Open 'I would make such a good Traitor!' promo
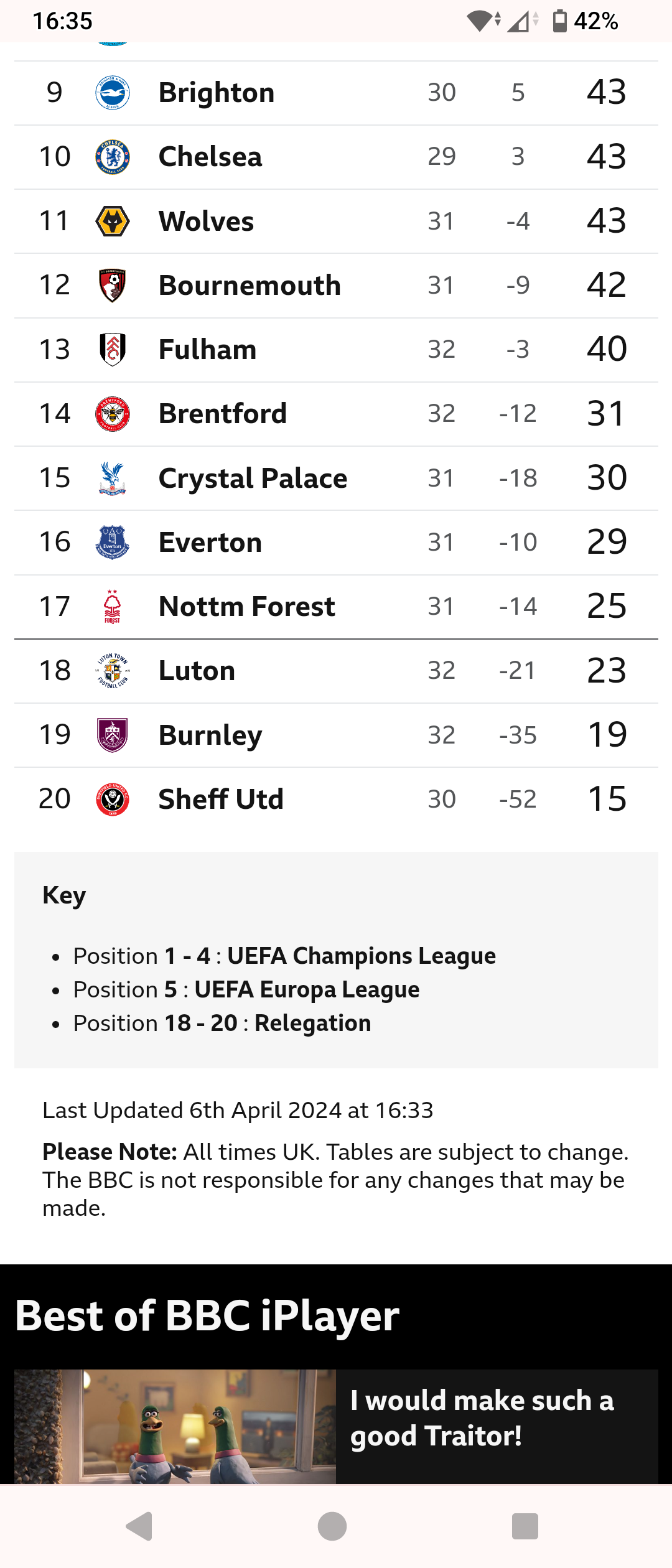The height and width of the screenshot is (1568, 672). pyautogui.click(x=482, y=1419)
